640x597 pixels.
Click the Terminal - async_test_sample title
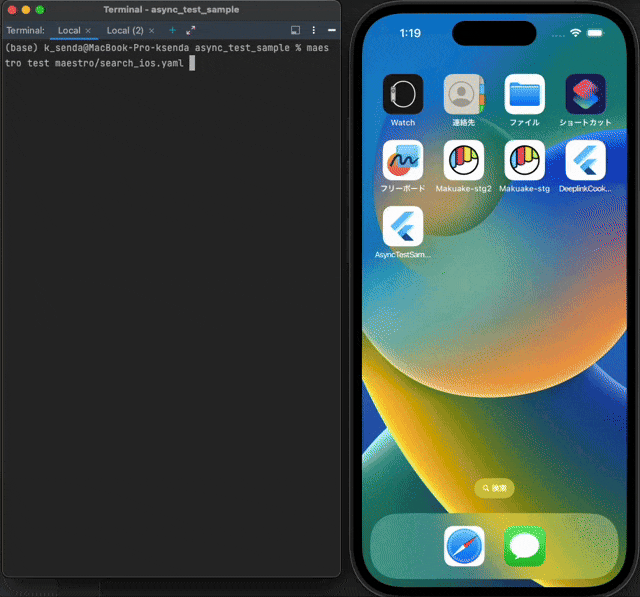(171, 10)
